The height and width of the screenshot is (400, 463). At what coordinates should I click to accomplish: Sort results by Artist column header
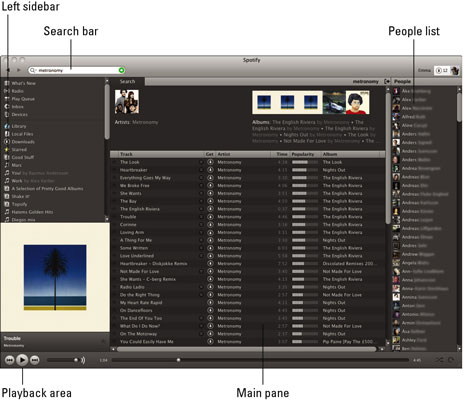243,154
